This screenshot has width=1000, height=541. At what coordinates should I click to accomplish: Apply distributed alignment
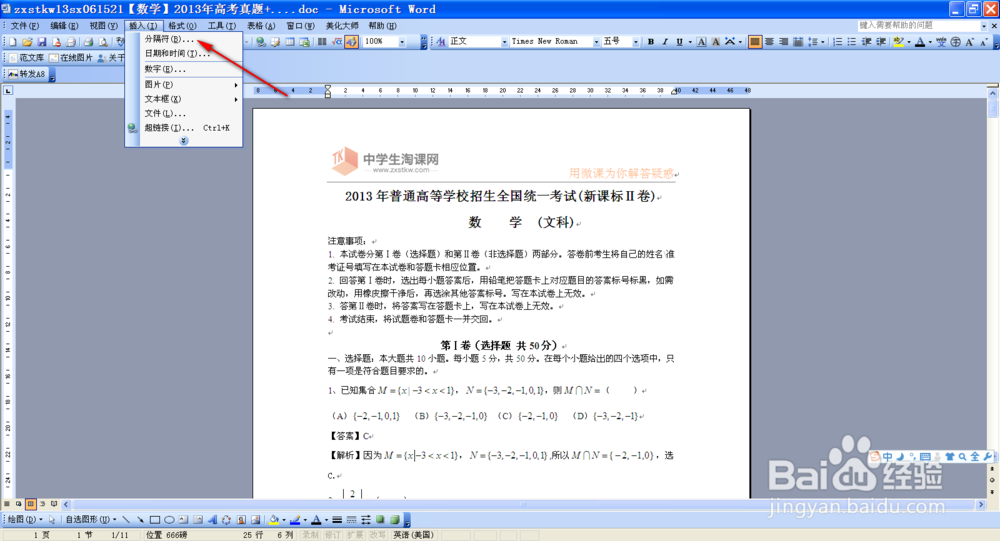(798, 41)
